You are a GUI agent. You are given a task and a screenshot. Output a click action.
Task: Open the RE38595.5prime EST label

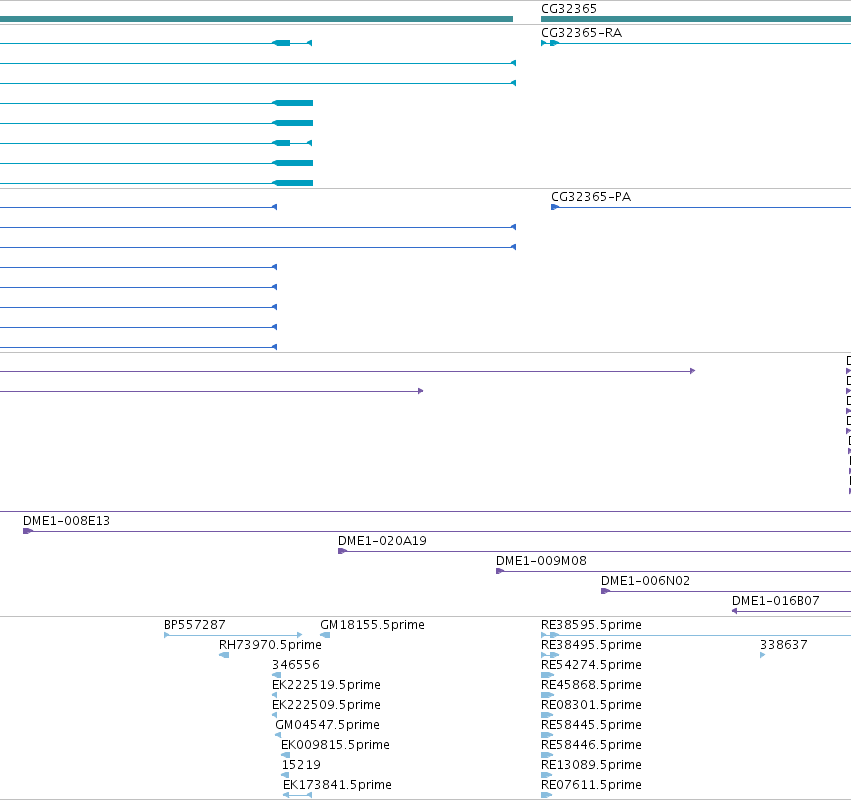pos(591,625)
